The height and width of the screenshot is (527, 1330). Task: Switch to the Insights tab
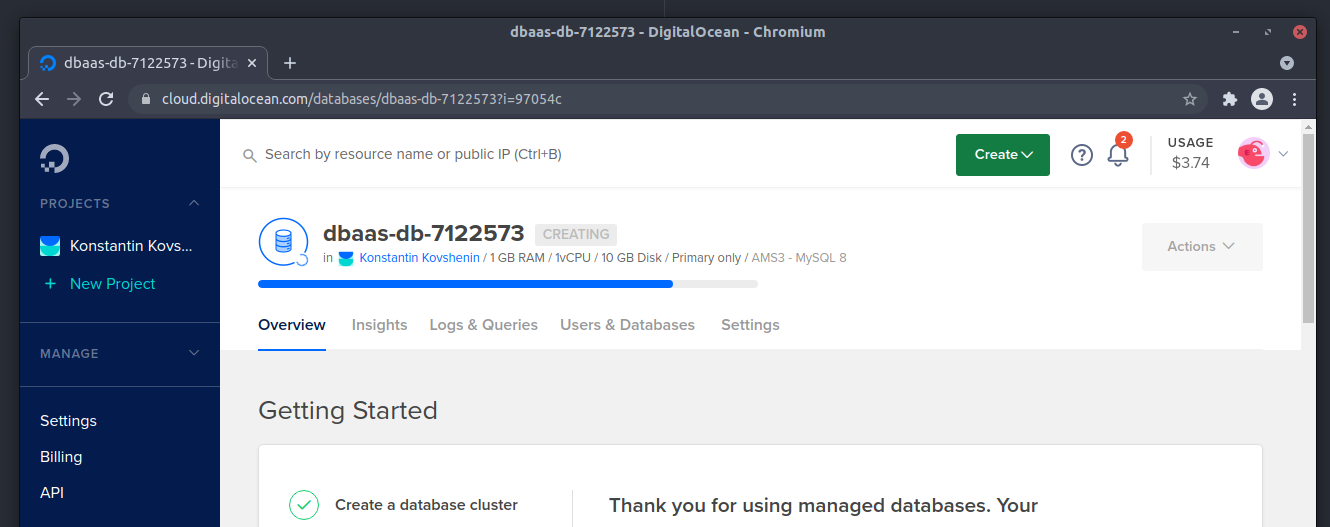point(380,325)
